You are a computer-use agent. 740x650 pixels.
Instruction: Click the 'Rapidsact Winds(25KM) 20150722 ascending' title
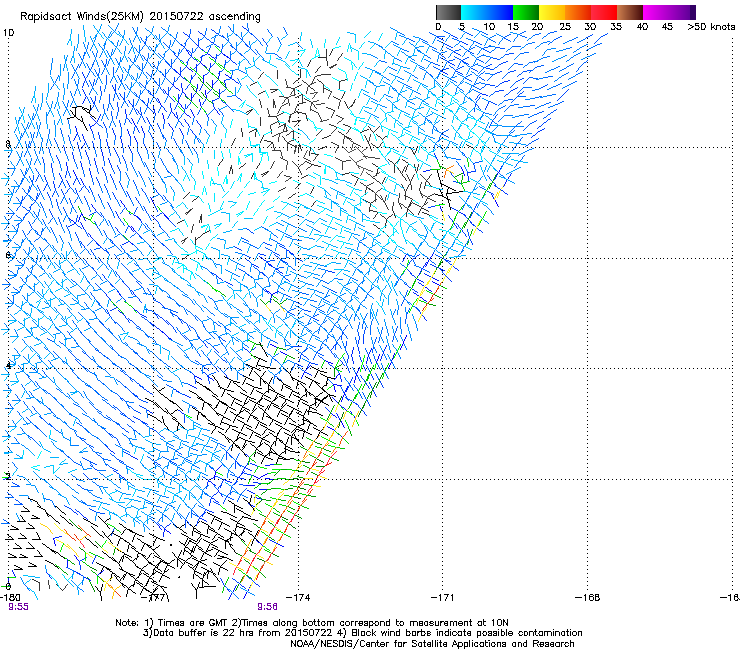140,17
